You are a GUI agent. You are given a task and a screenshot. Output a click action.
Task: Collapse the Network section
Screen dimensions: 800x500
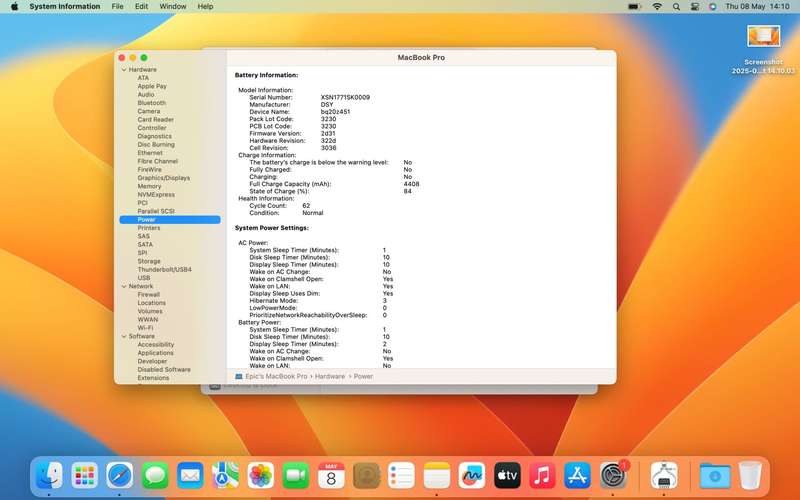[x=124, y=286]
